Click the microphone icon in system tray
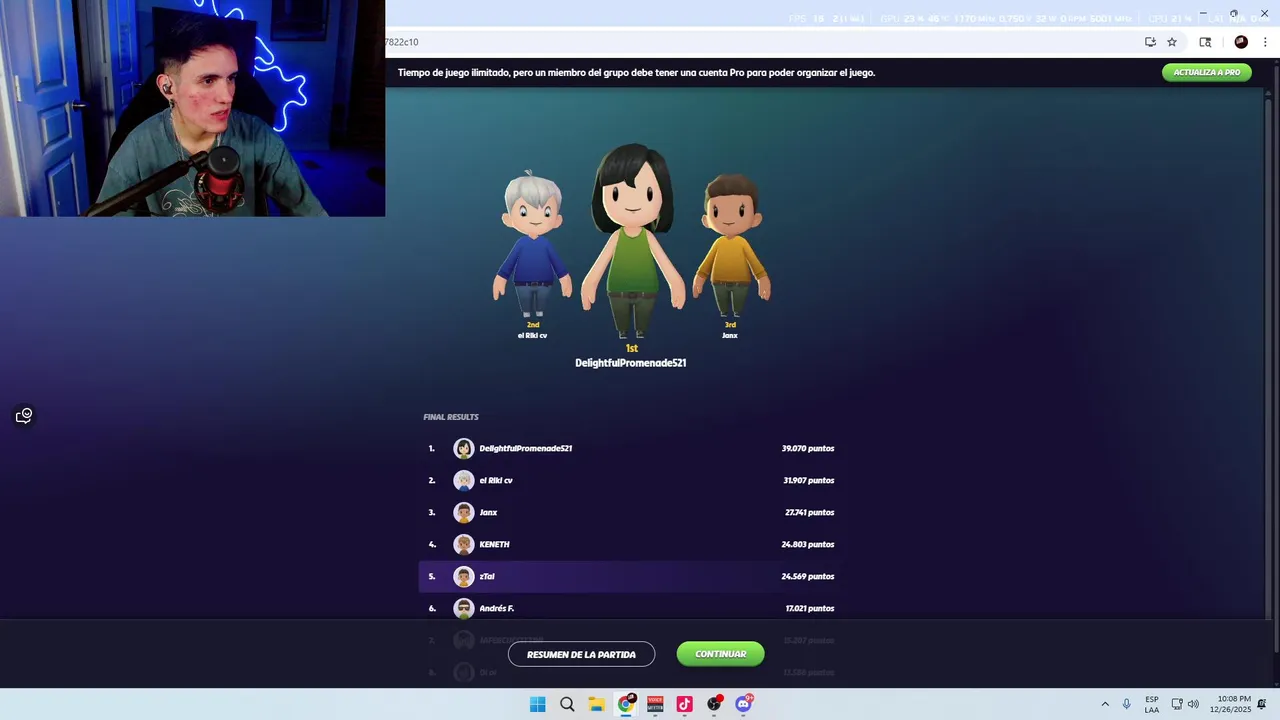The height and width of the screenshot is (720, 1280). click(x=1127, y=704)
